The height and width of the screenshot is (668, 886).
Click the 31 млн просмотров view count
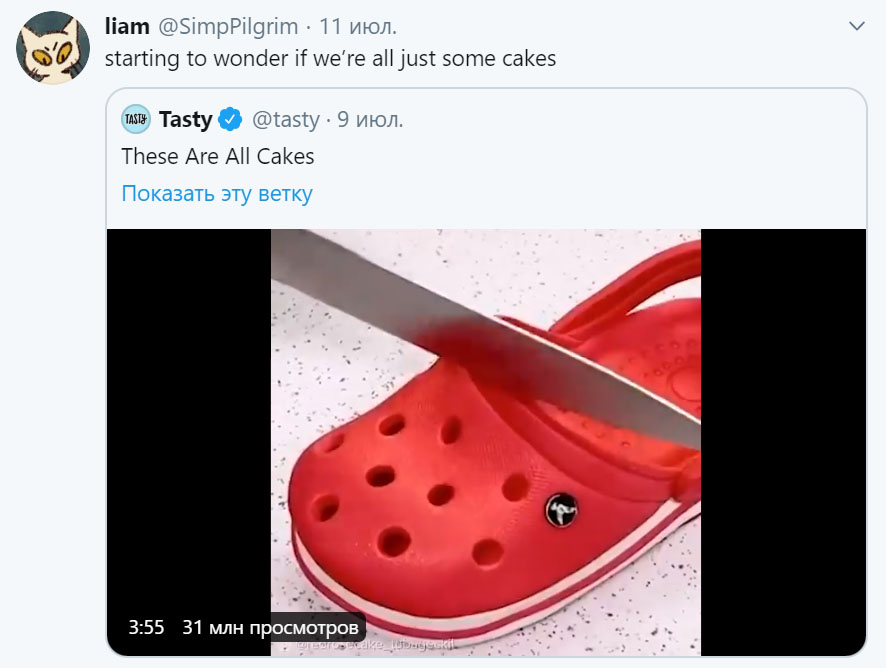[270, 627]
